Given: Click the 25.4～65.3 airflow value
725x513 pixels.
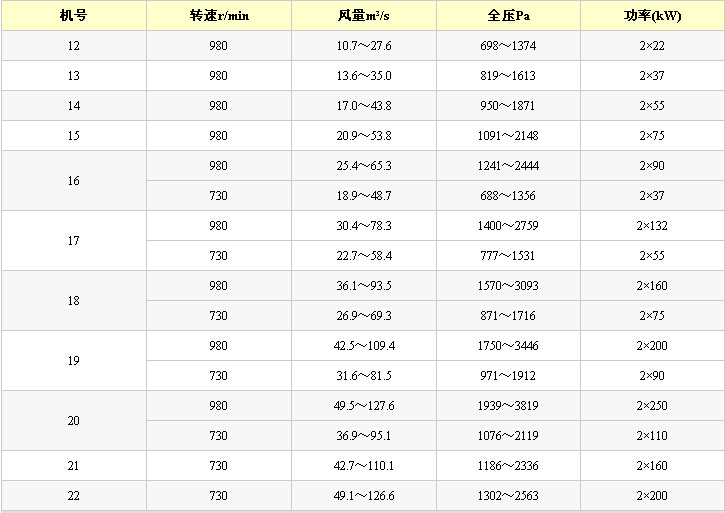Looking at the screenshot, I should pos(364,166).
